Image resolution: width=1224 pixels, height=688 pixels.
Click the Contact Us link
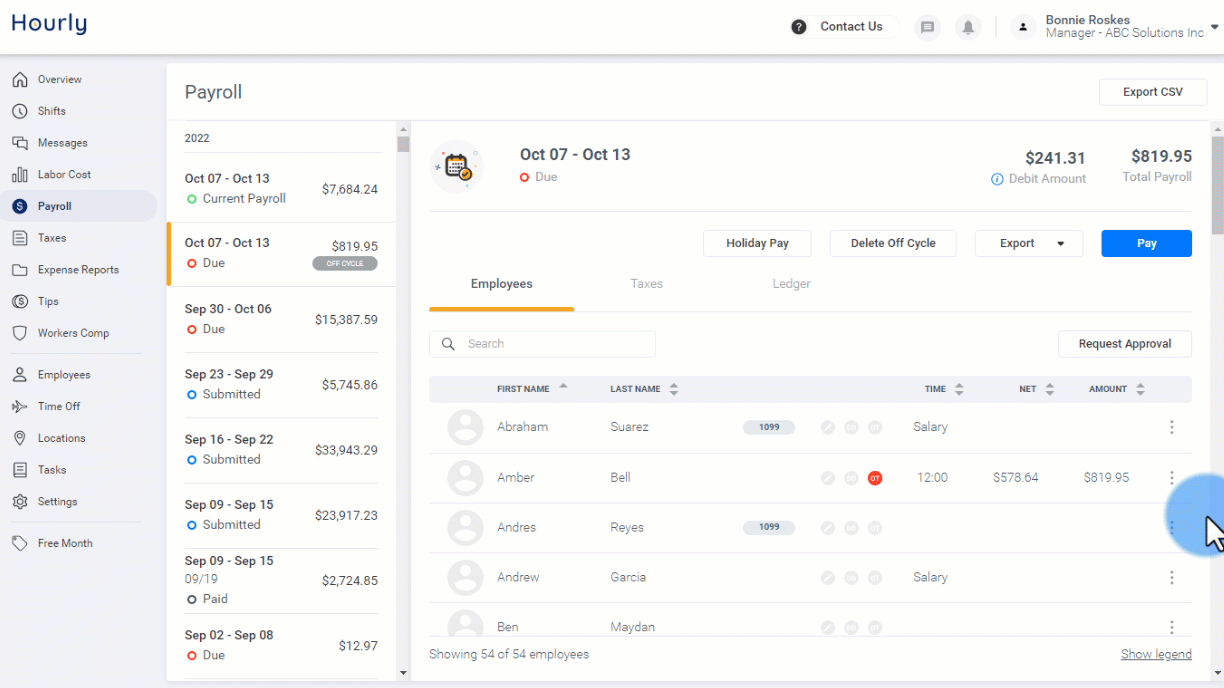pyautogui.click(x=851, y=27)
